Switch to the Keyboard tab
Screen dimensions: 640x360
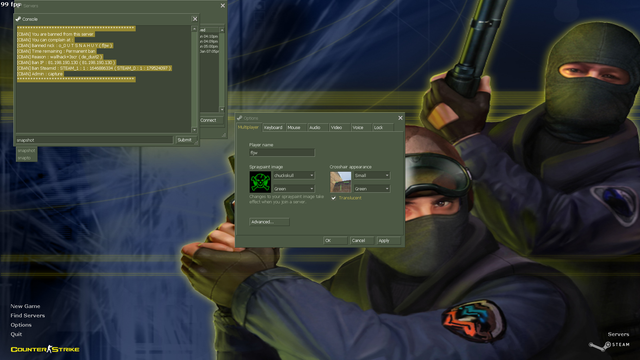273,128
